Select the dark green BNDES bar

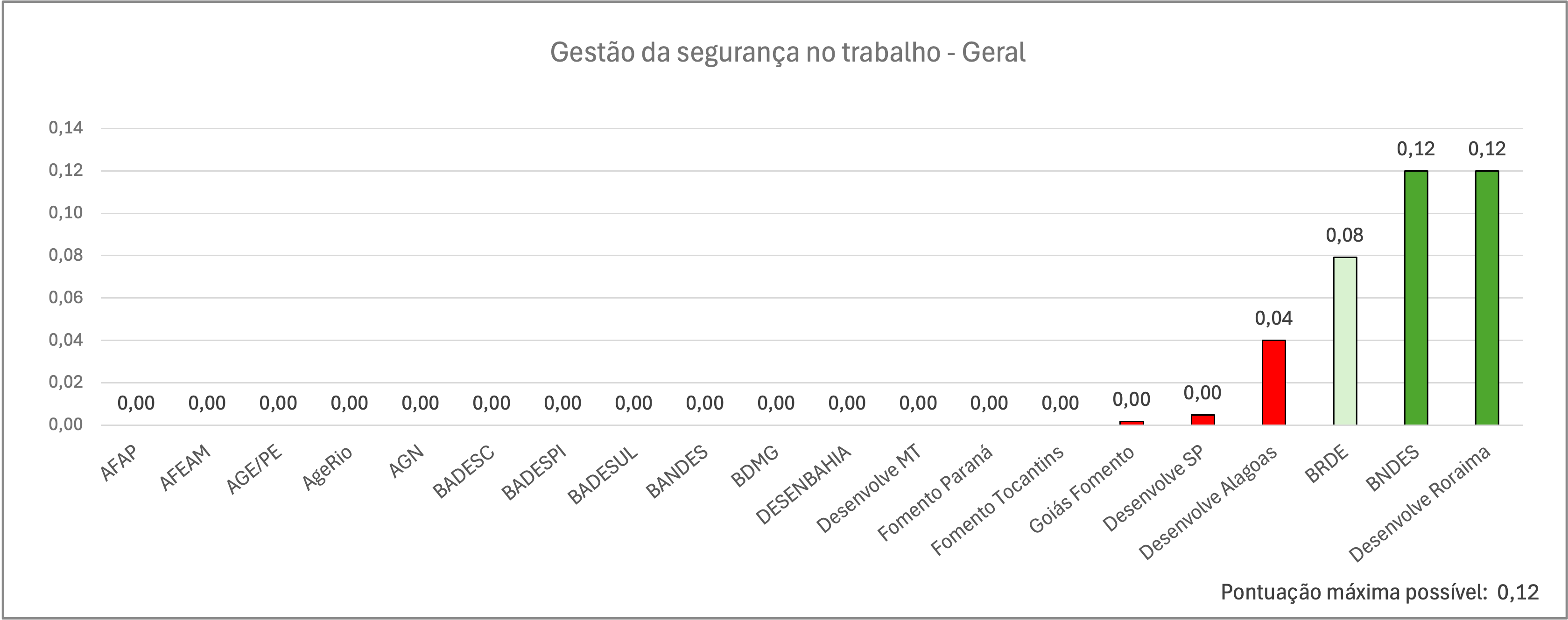(x=1416, y=298)
